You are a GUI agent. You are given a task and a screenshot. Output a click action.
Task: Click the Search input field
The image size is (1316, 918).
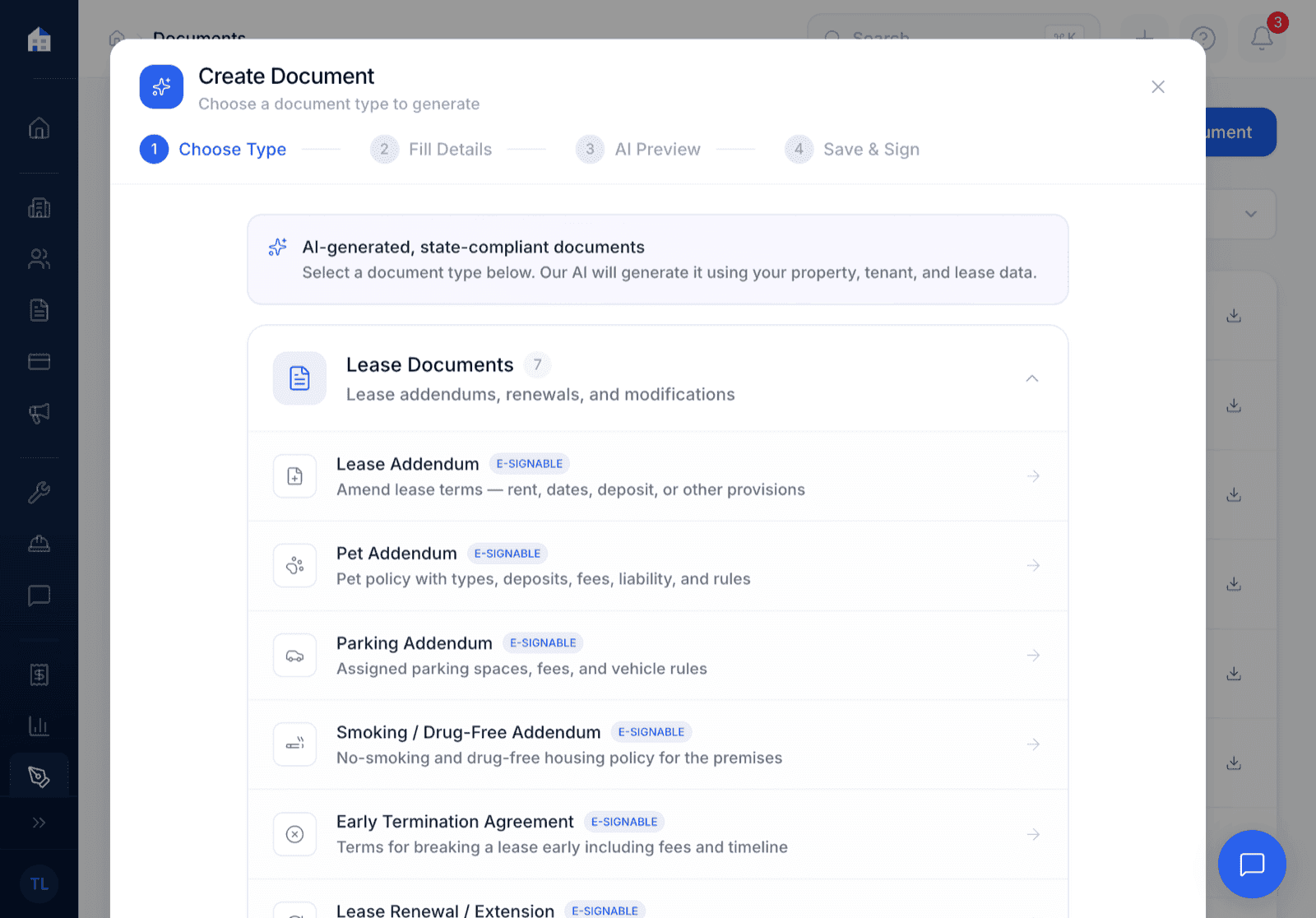[x=946, y=37]
